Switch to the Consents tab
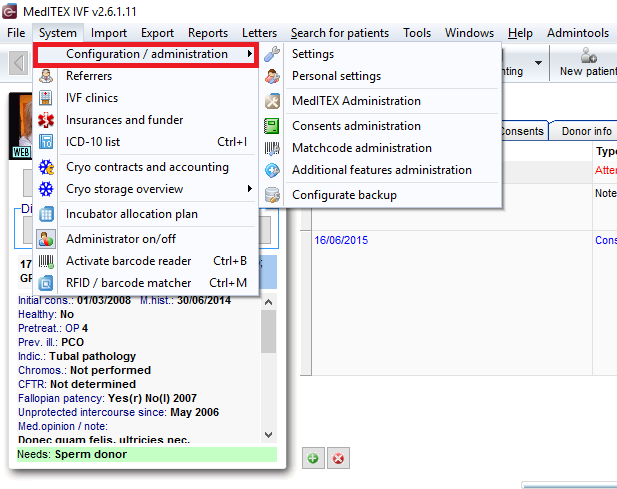Viewport: 617px width, 489px height. click(x=523, y=131)
